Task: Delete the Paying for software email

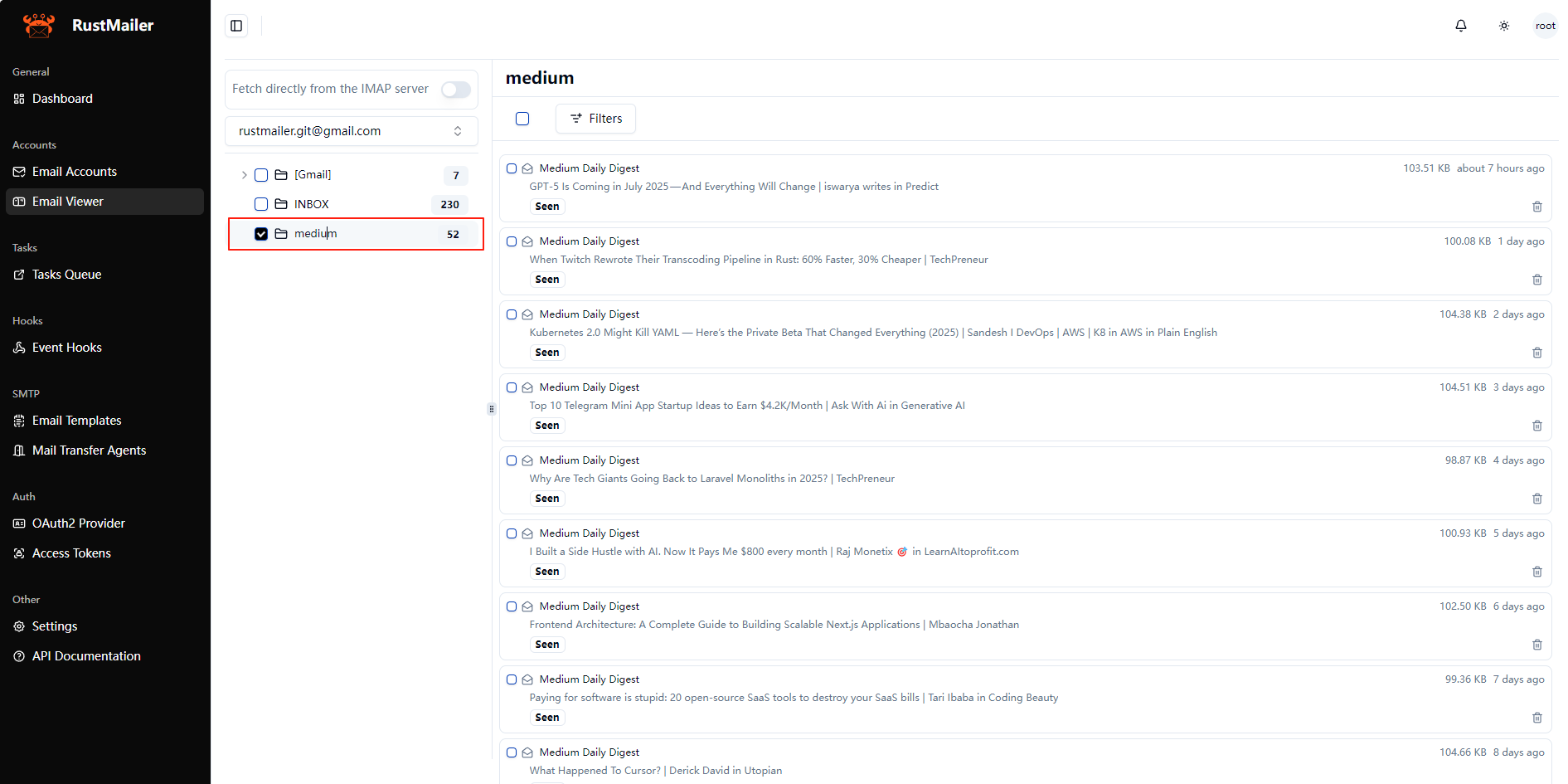Action: pos(1537,718)
